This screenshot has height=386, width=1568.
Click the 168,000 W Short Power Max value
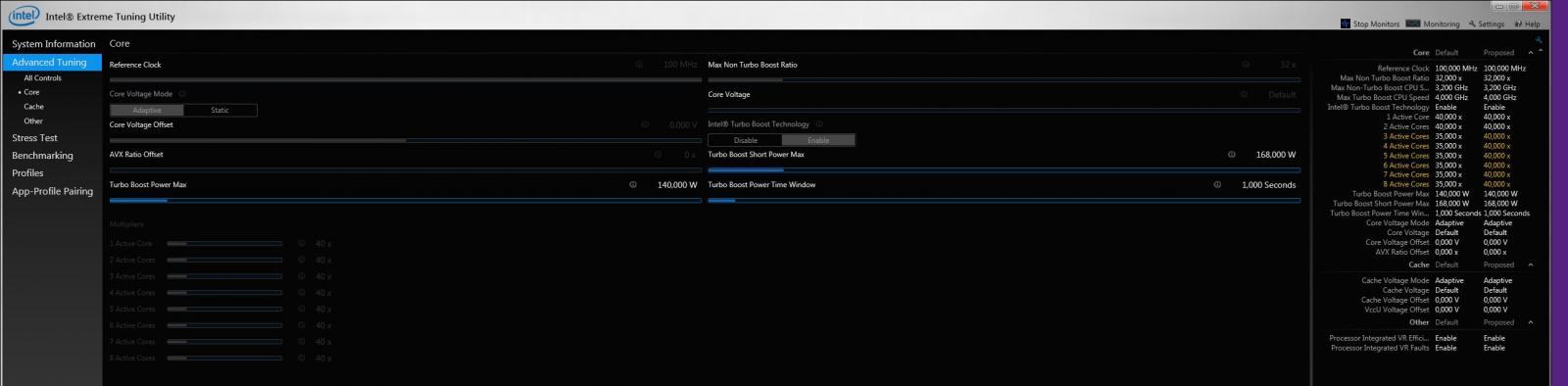click(x=1275, y=155)
